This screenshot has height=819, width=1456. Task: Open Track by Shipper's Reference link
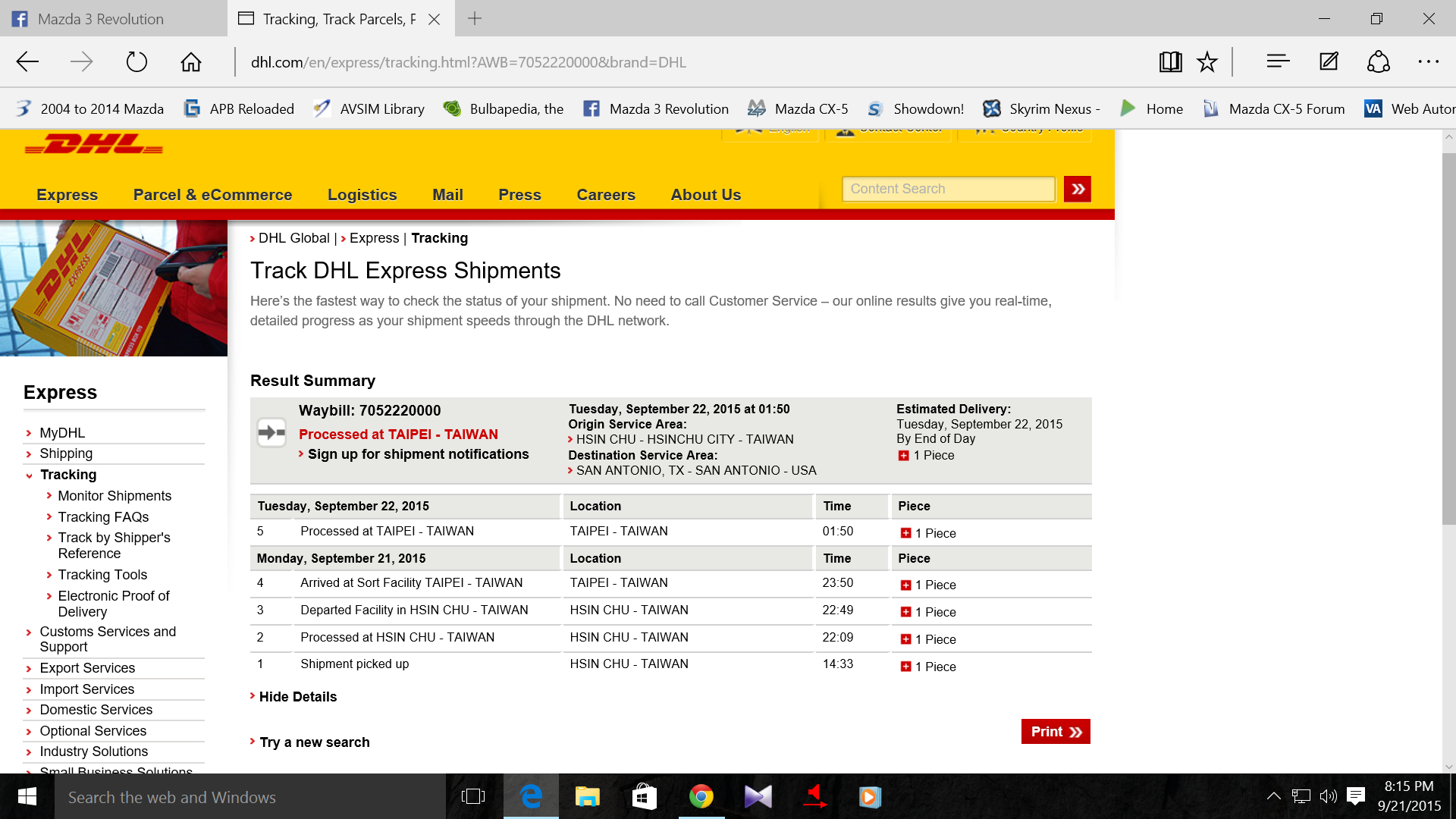coord(114,545)
